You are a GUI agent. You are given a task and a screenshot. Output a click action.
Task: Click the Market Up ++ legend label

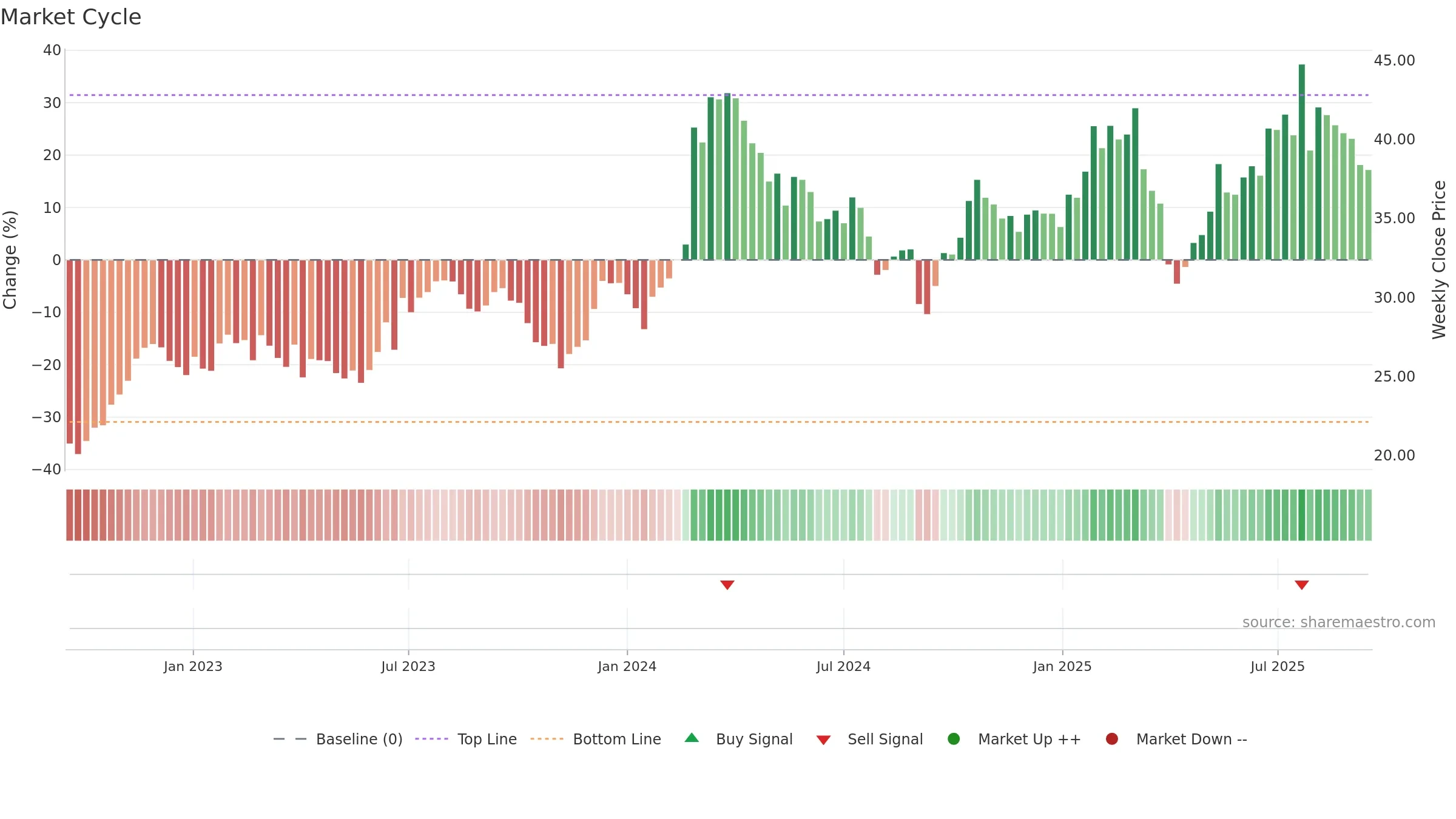(x=1030, y=739)
